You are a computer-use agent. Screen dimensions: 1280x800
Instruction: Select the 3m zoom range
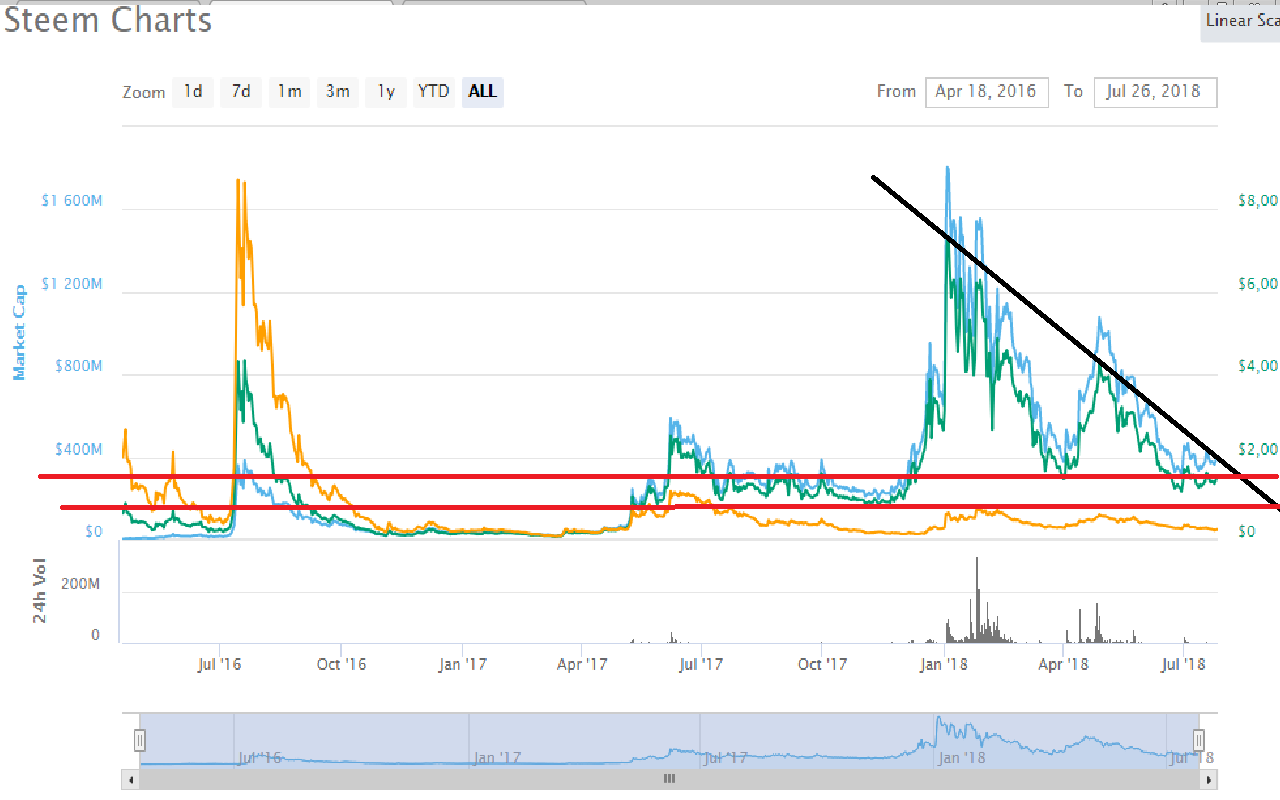337,92
